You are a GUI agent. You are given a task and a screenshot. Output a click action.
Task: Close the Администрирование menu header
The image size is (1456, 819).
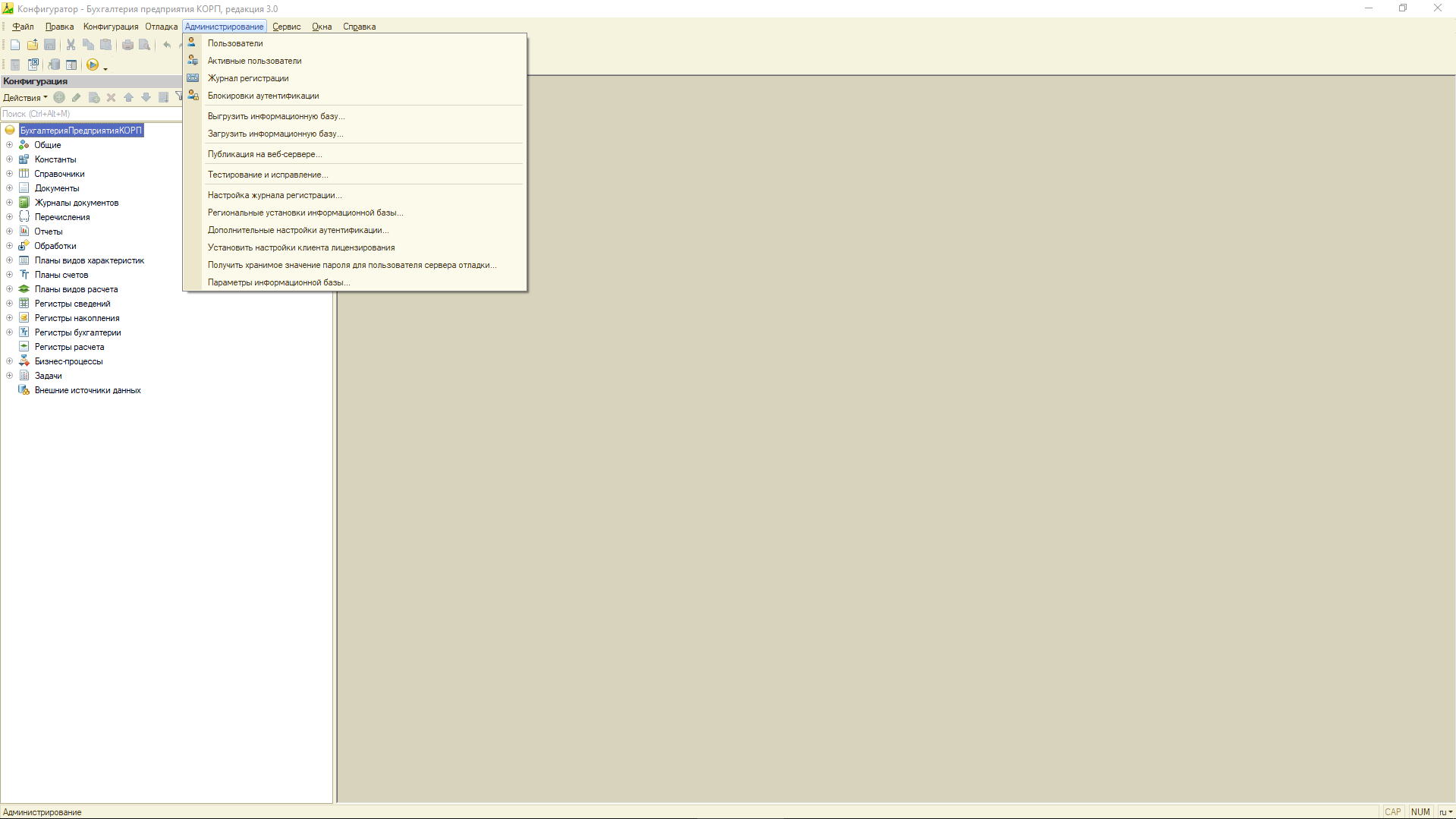225,27
